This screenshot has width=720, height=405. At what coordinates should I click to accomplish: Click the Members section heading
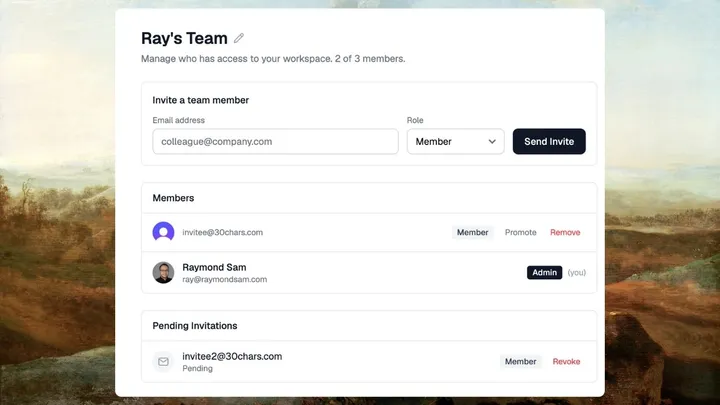point(173,198)
